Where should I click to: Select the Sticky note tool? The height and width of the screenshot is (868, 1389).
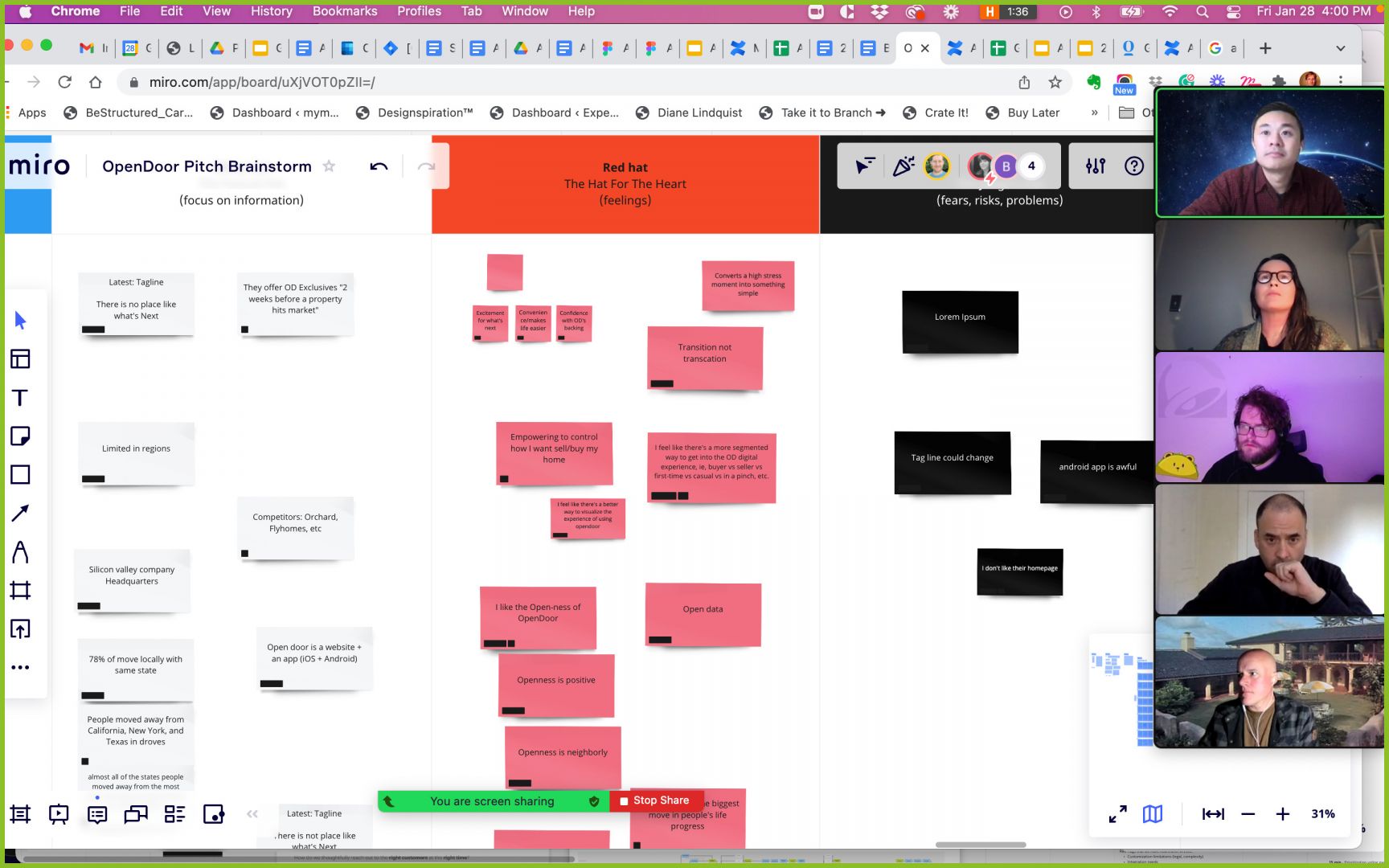pyautogui.click(x=21, y=436)
